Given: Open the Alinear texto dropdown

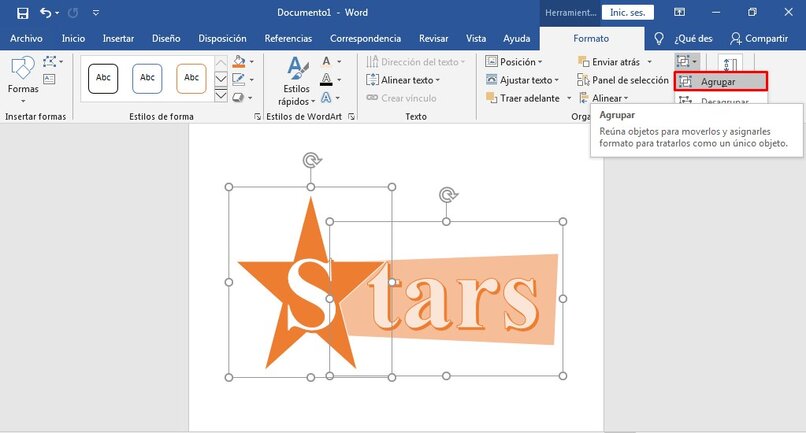Looking at the screenshot, I should (x=403, y=80).
